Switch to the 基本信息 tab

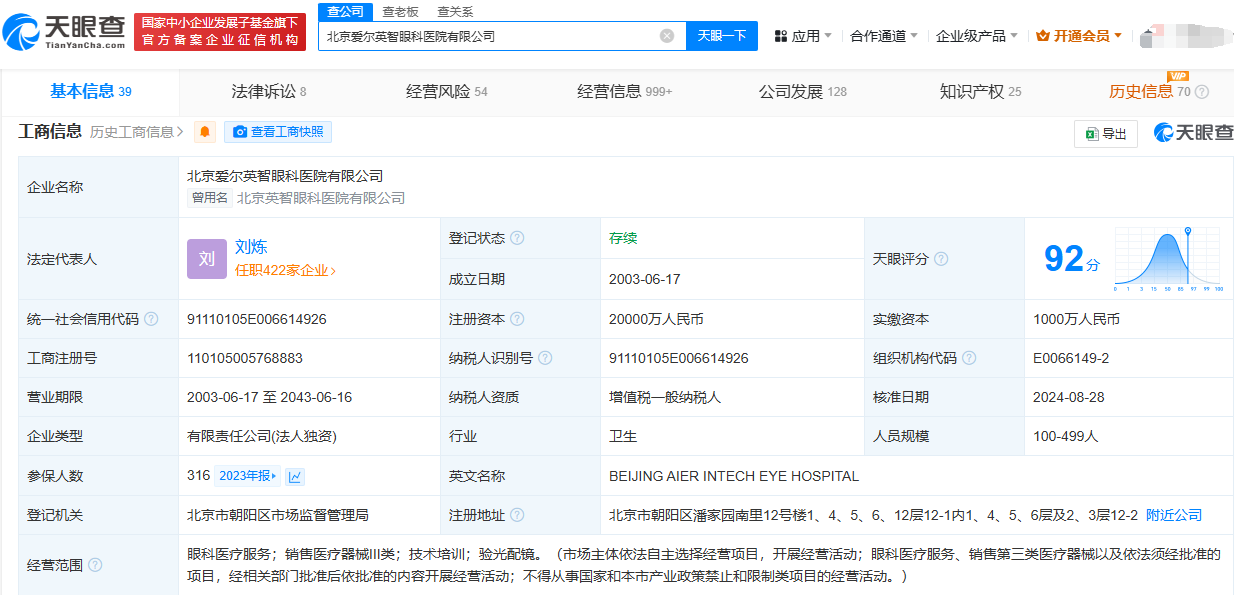coord(90,92)
